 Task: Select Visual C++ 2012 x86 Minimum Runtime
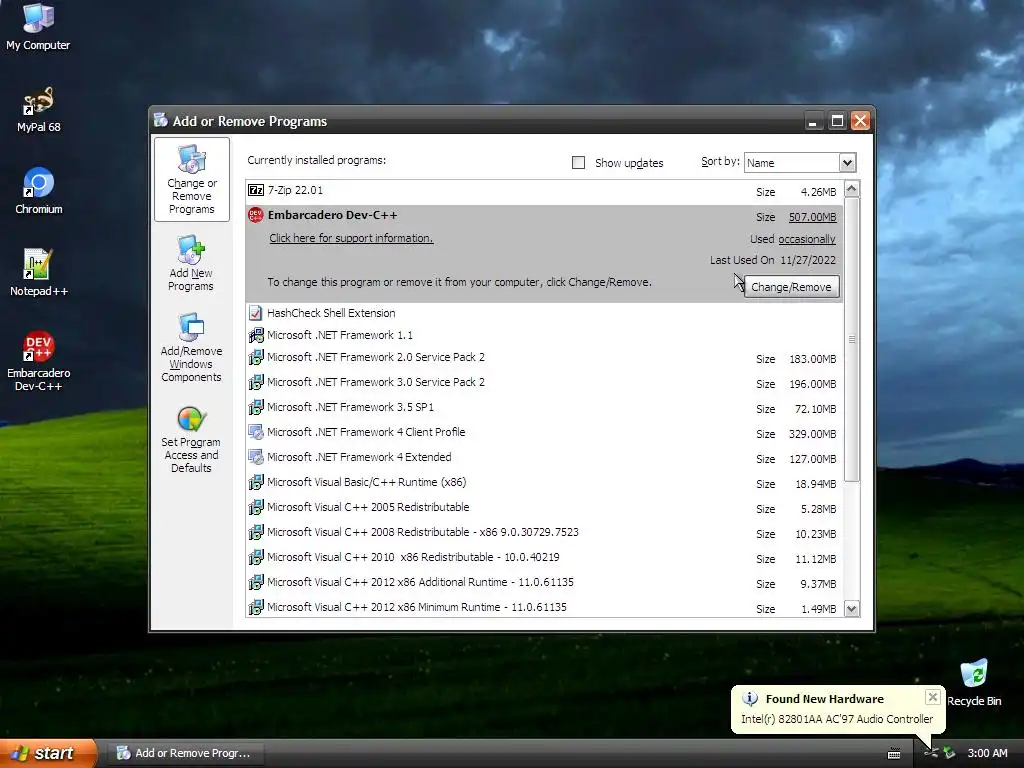pyautogui.click(x=545, y=607)
